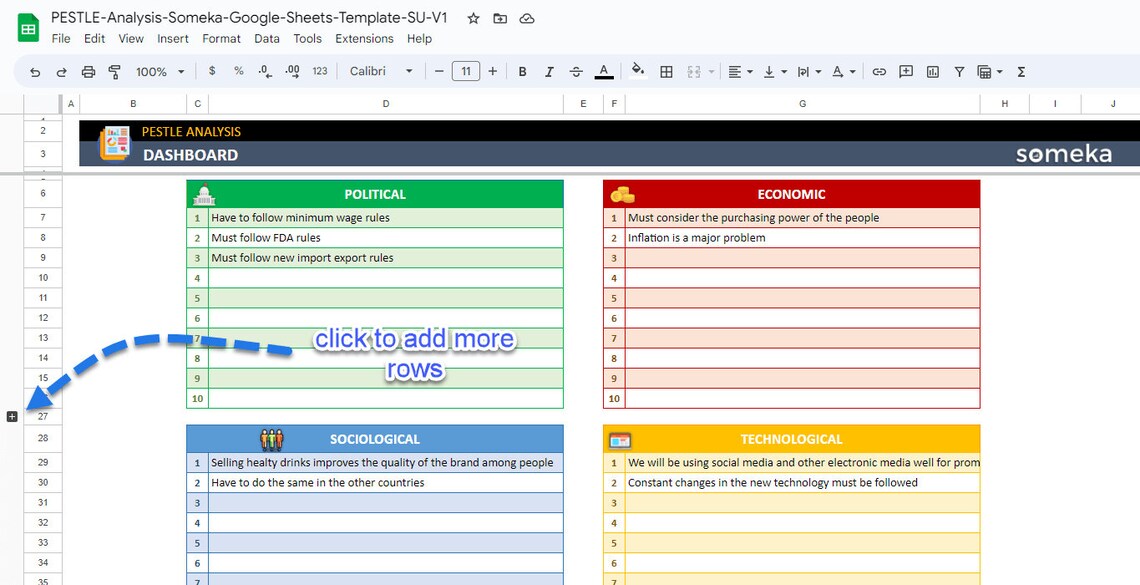Screen dimensions: 1140x585
Task: Open the font family dropdown
Action: pos(378,71)
